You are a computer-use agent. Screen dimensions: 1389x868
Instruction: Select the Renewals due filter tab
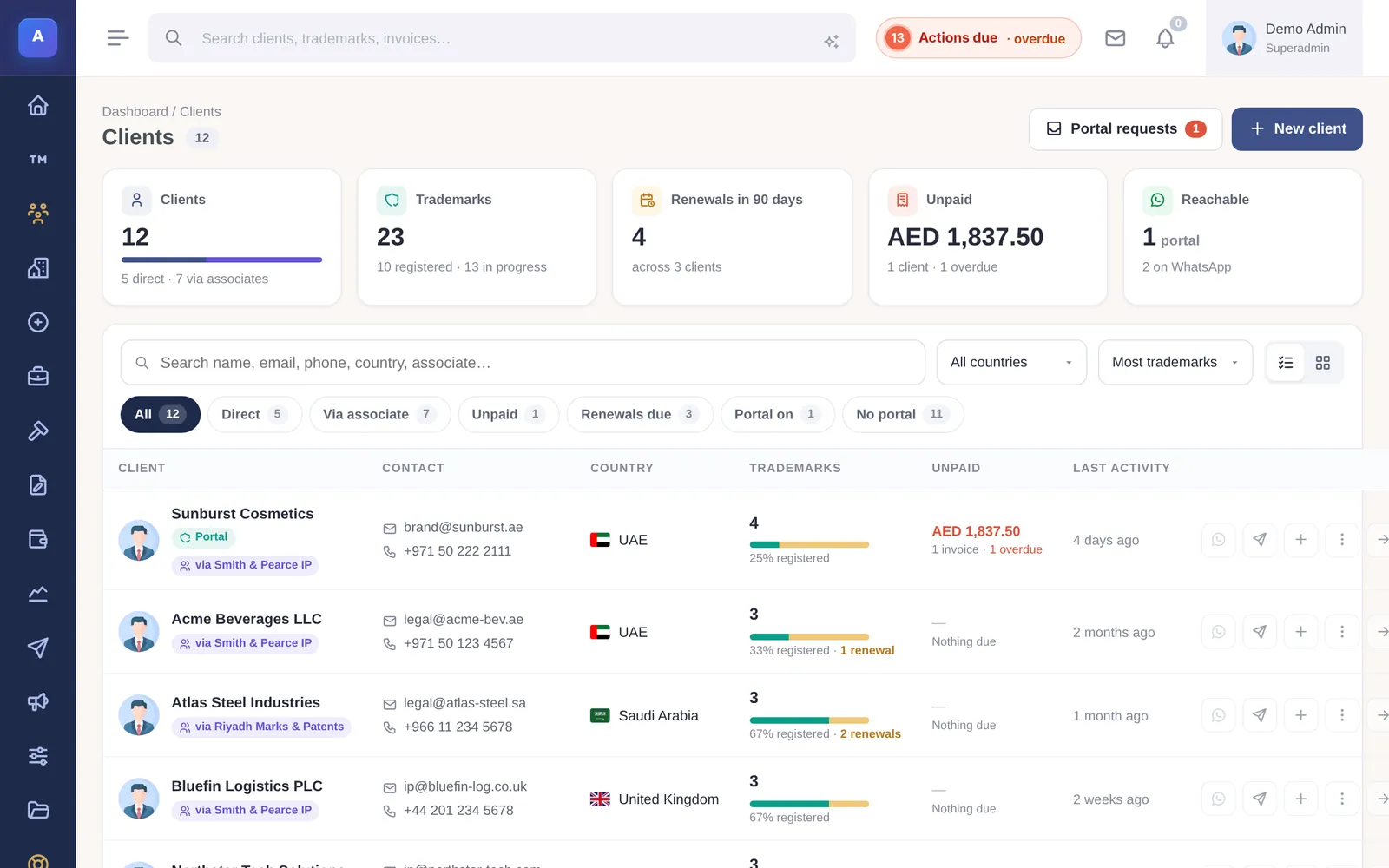640,414
